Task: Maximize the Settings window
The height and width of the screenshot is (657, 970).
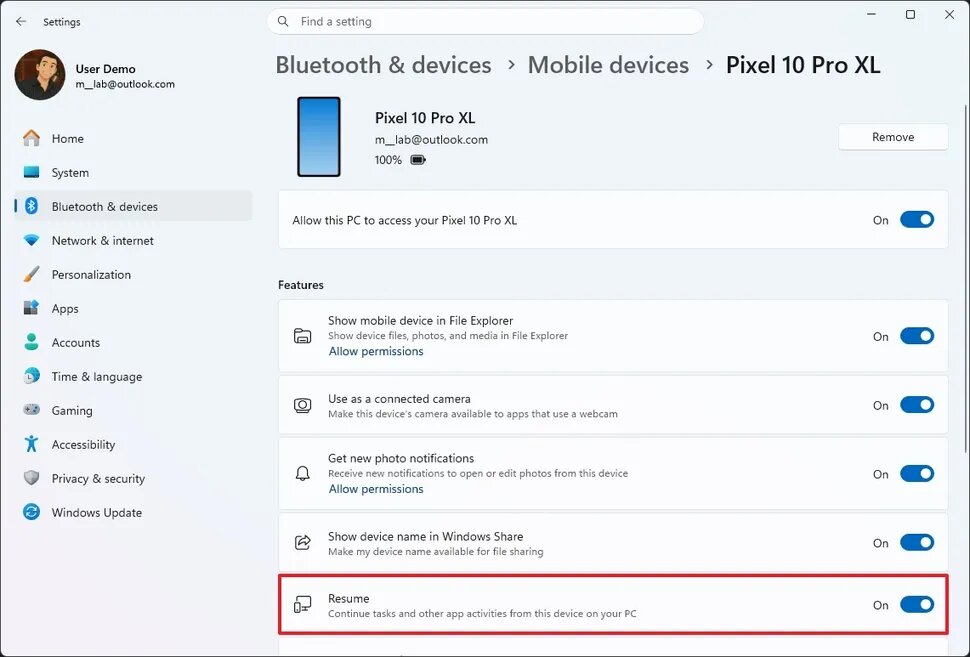Action: [x=910, y=14]
